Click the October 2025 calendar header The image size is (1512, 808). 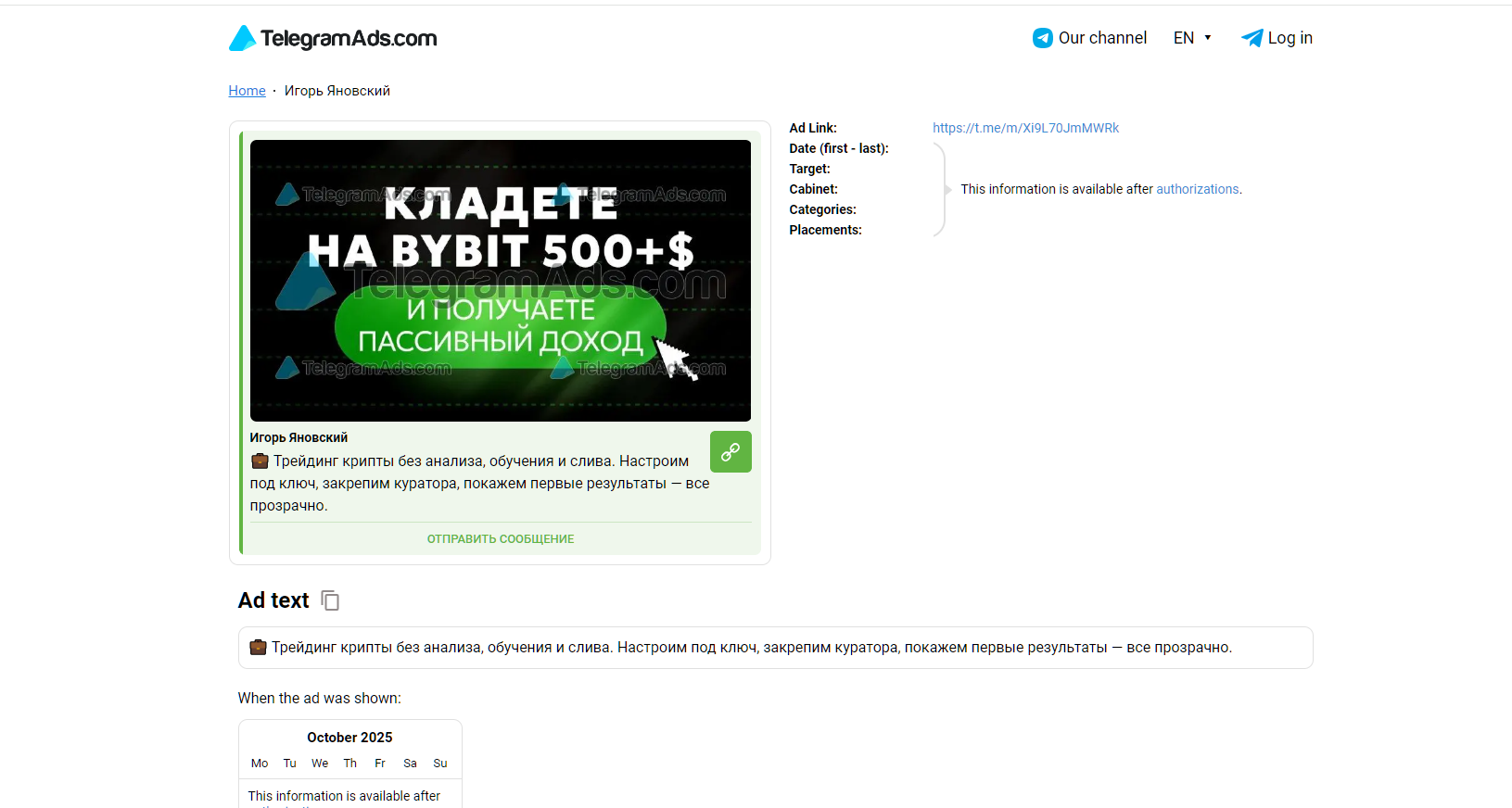(x=349, y=738)
